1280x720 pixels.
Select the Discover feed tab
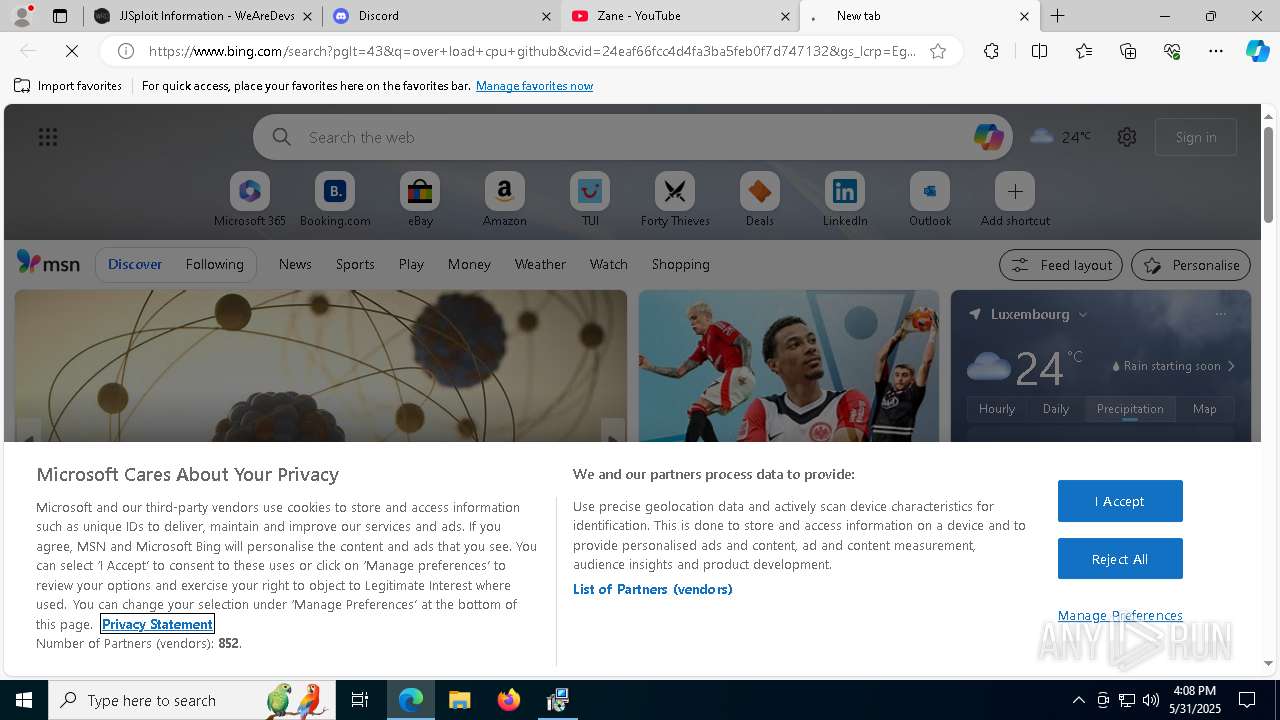pyautogui.click(x=135, y=264)
